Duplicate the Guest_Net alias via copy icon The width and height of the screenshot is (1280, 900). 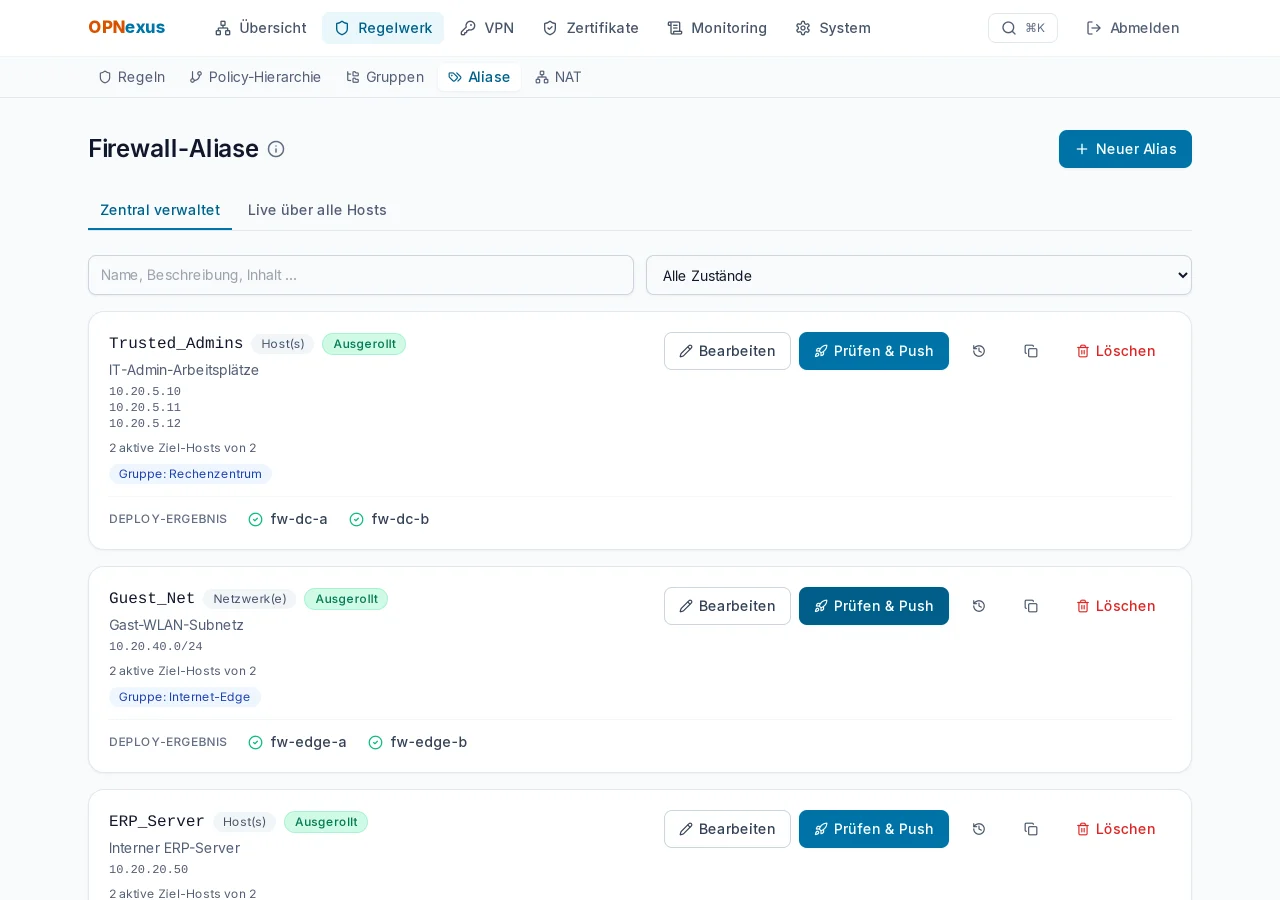1031,606
